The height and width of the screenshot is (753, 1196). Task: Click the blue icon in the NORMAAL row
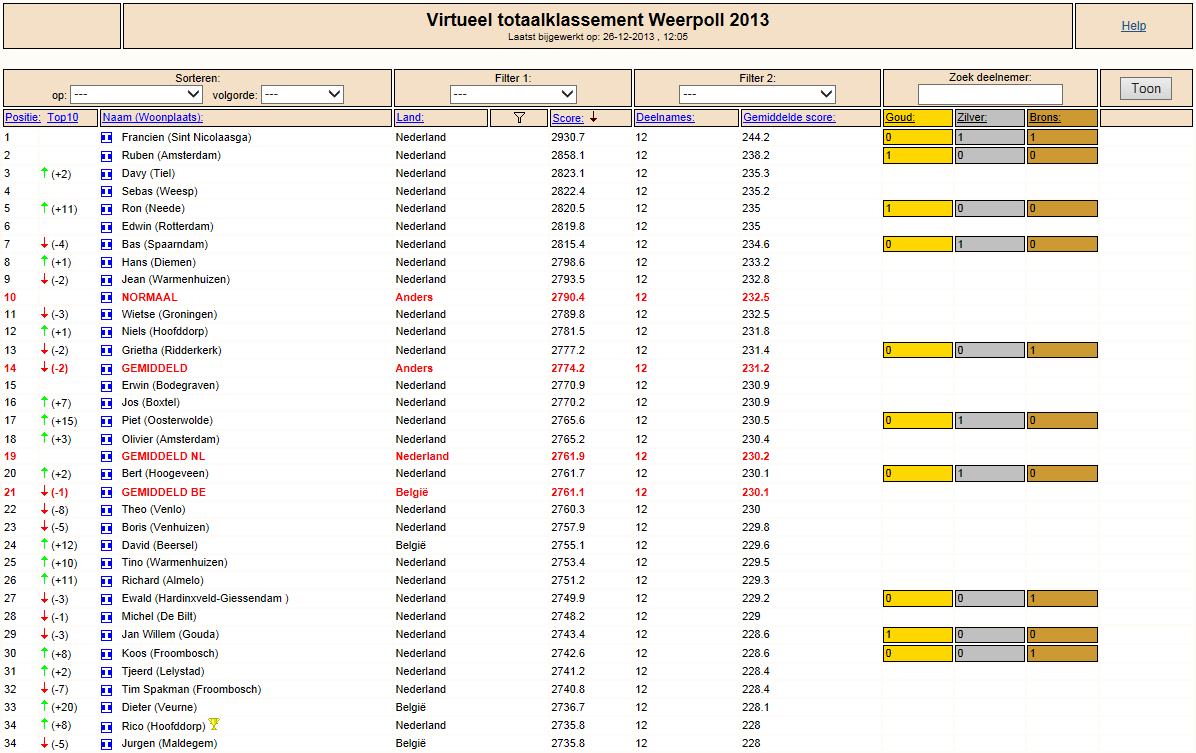(107, 298)
